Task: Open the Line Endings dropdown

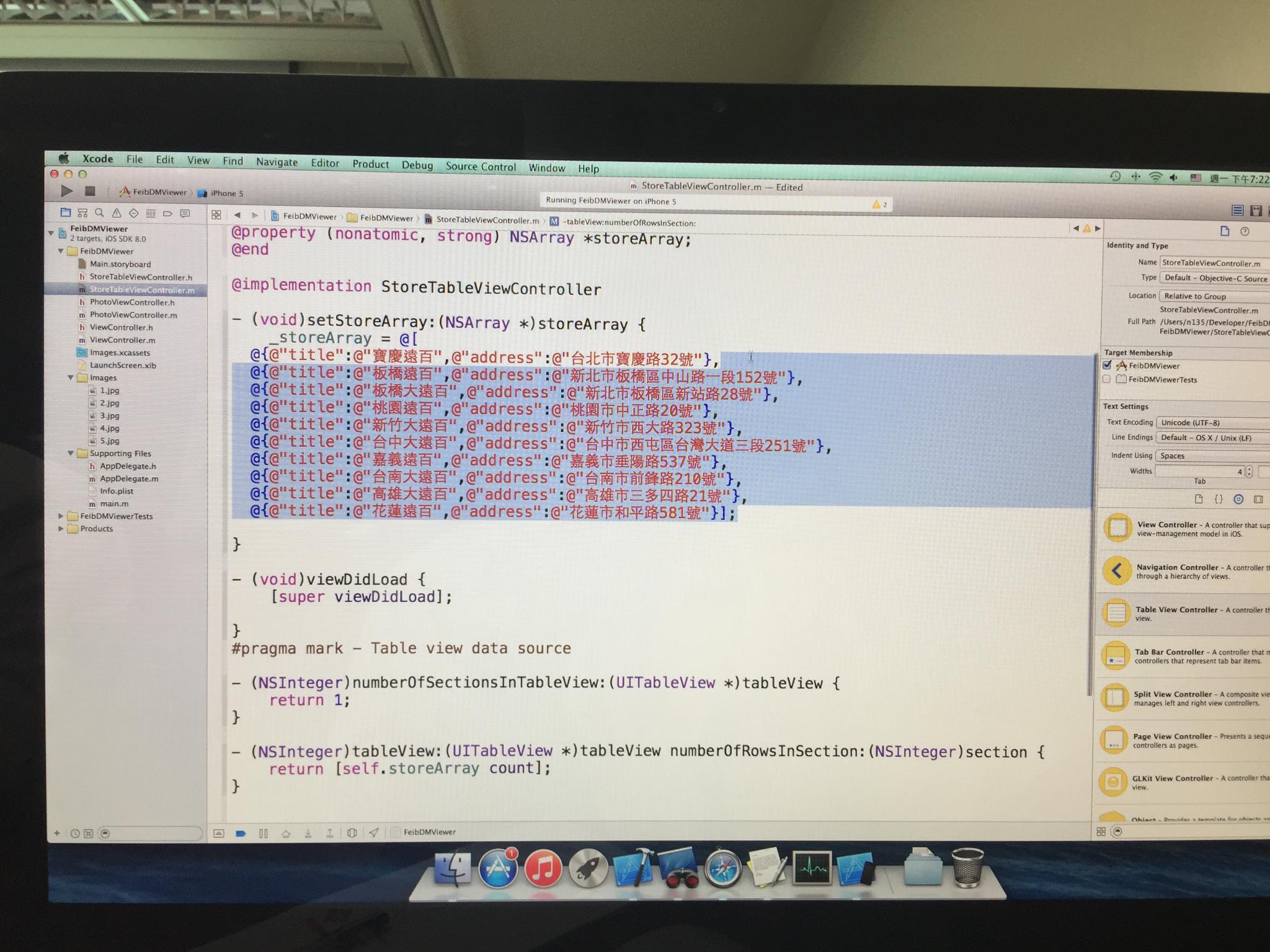Action: click(x=1213, y=438)
